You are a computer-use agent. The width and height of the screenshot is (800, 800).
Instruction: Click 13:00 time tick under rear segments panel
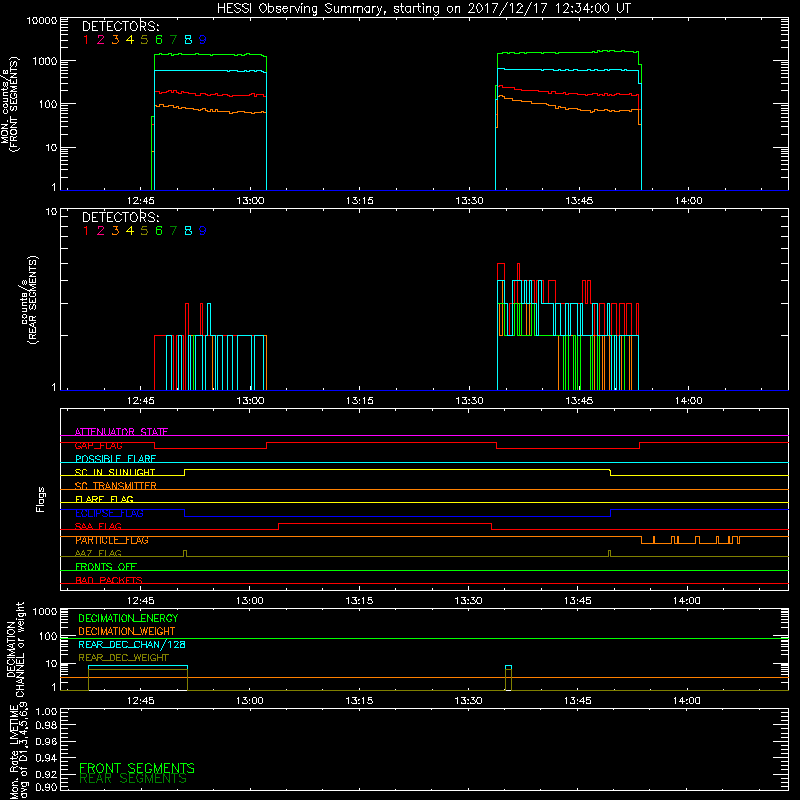pos(251,401)
